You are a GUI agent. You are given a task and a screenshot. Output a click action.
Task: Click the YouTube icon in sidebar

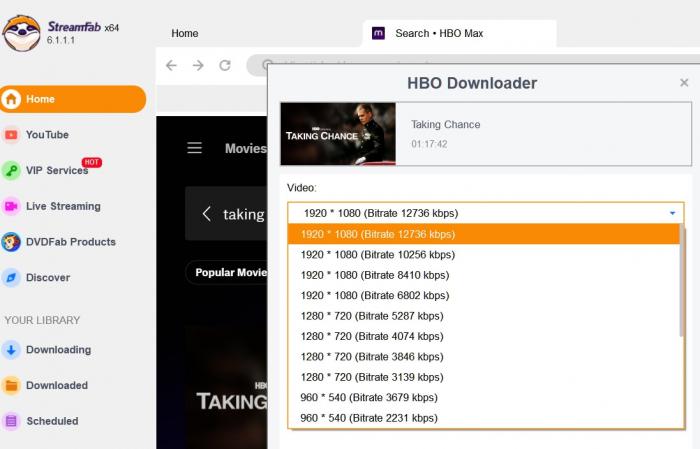(x=12, y=135)
